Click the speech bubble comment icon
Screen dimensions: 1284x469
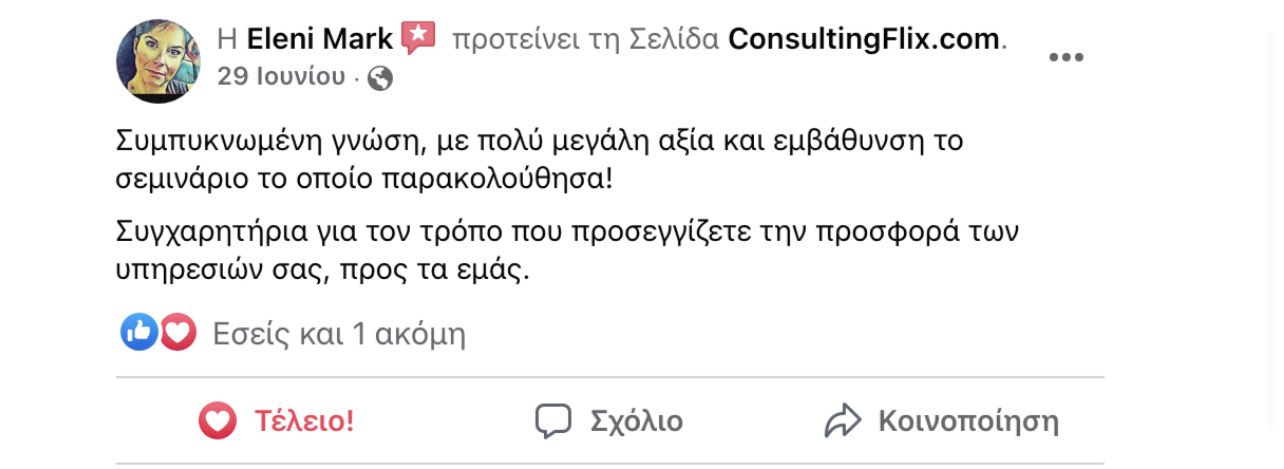pyautogui.click(x=553, y=421)
